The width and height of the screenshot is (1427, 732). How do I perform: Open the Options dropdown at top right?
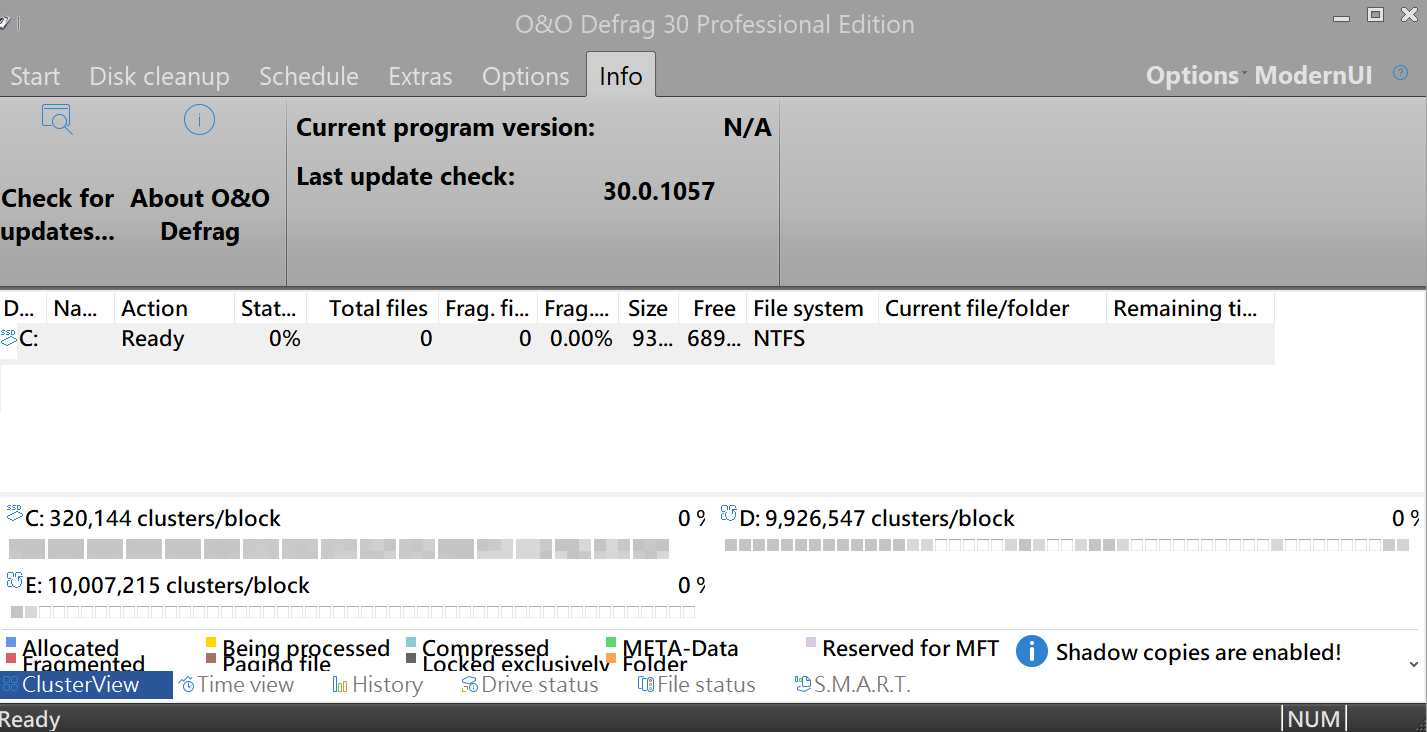[x=1192, y=76]
